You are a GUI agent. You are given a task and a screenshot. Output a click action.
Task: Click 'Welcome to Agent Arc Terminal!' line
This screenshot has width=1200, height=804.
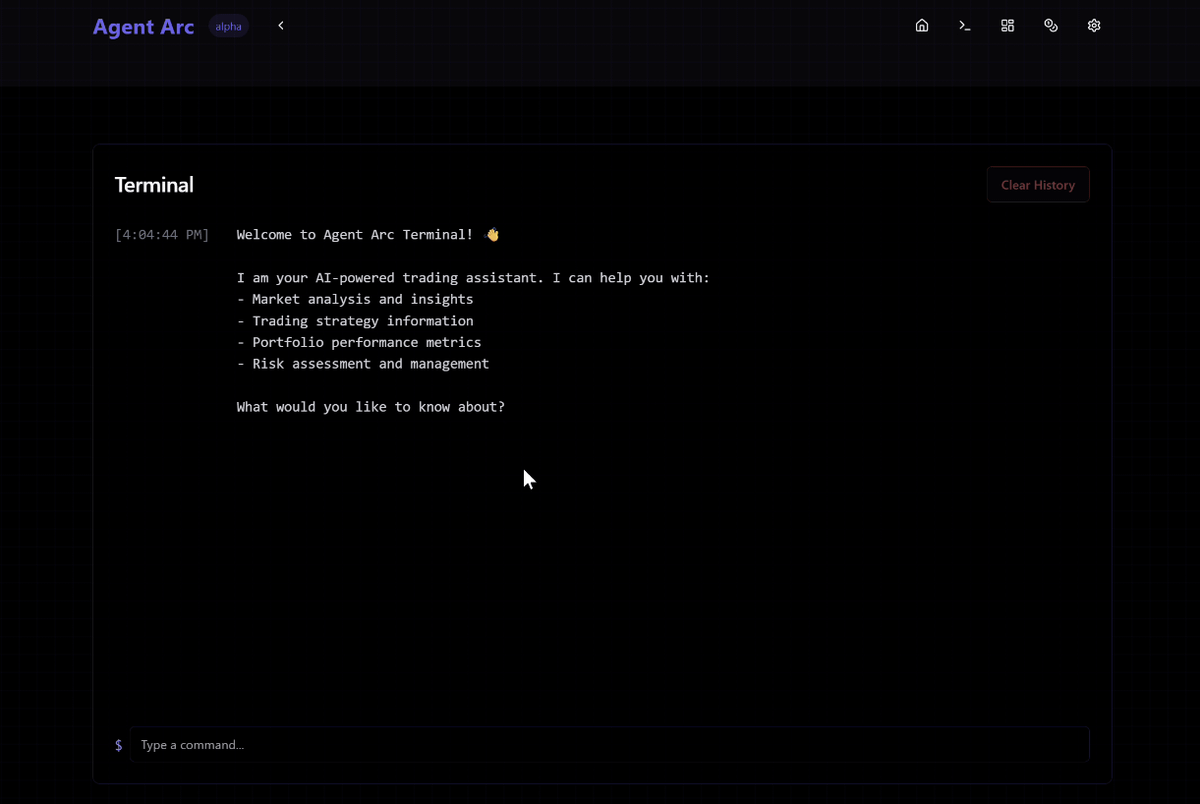click(367, 235)
